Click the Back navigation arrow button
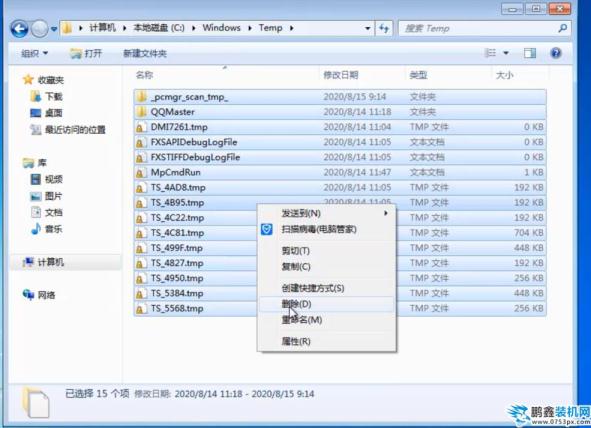Screen dimensions: 591x428 (19, 29)
